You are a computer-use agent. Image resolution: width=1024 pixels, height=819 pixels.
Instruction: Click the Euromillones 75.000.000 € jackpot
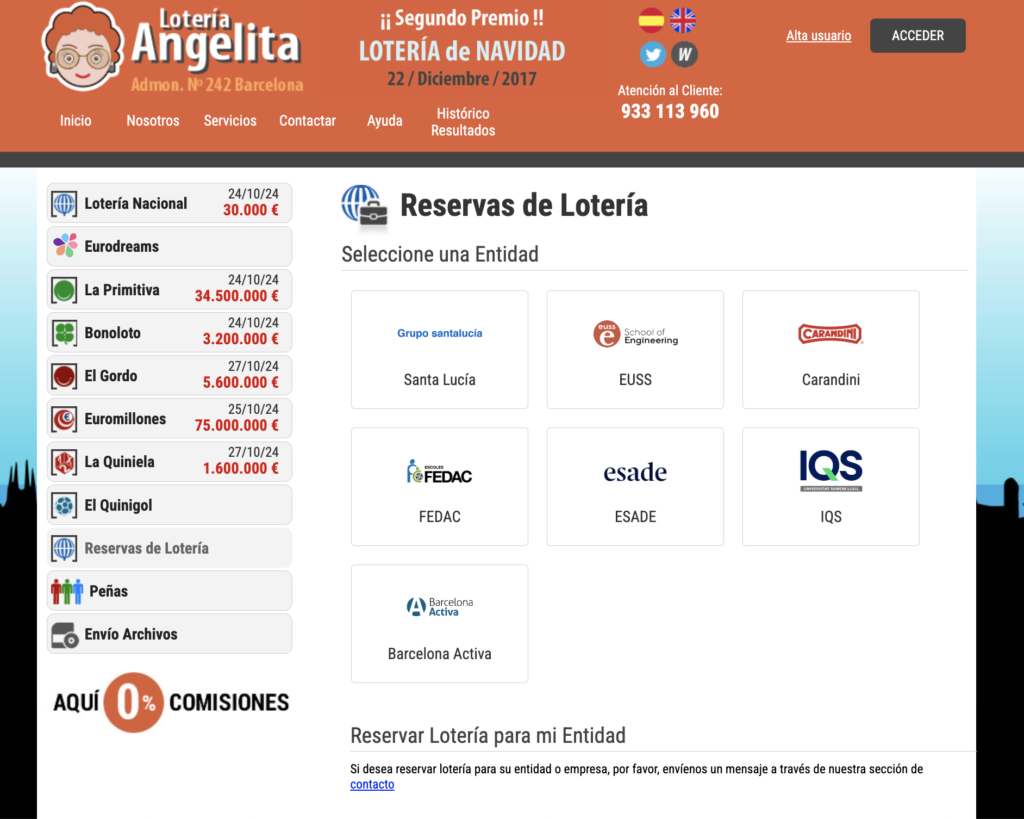point(236,426)
